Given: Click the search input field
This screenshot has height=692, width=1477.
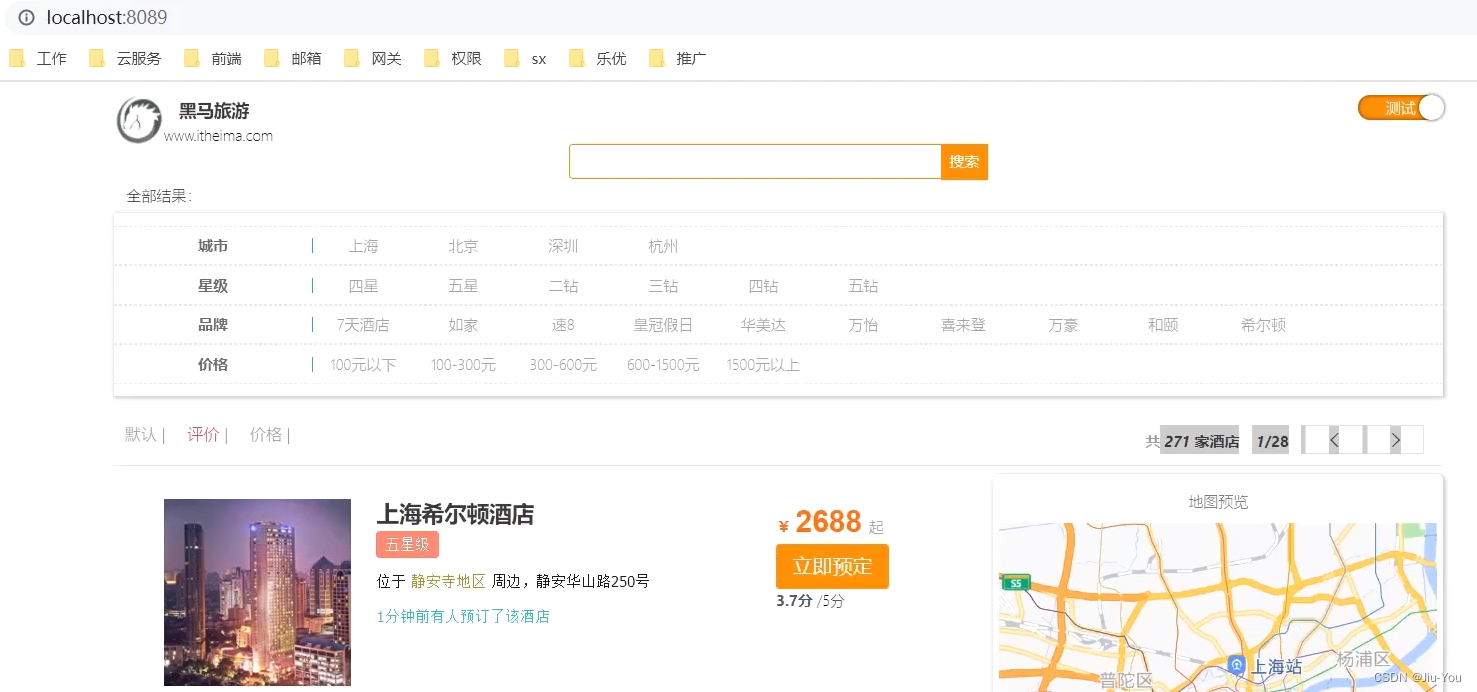Looking at the screenshot, I should (x=754, y=161).
